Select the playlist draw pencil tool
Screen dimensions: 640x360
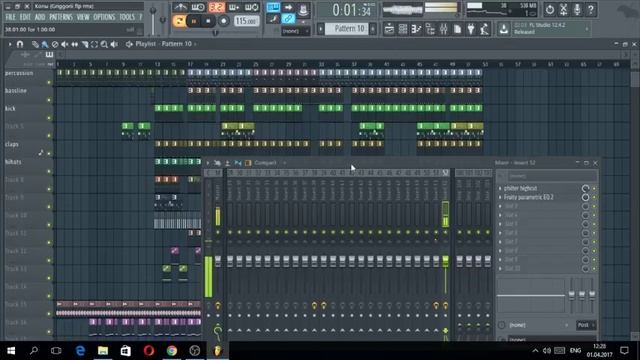click(x=35, y=44)
